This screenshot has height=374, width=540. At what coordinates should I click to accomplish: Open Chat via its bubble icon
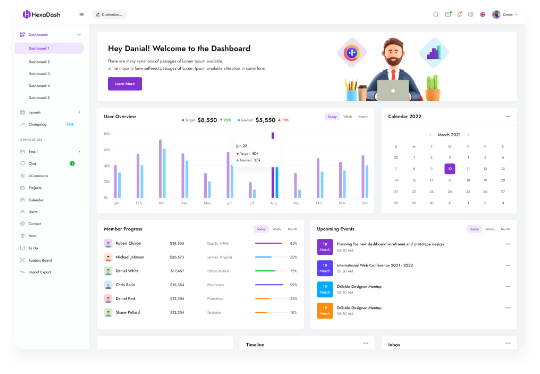(x=22, y=164)
